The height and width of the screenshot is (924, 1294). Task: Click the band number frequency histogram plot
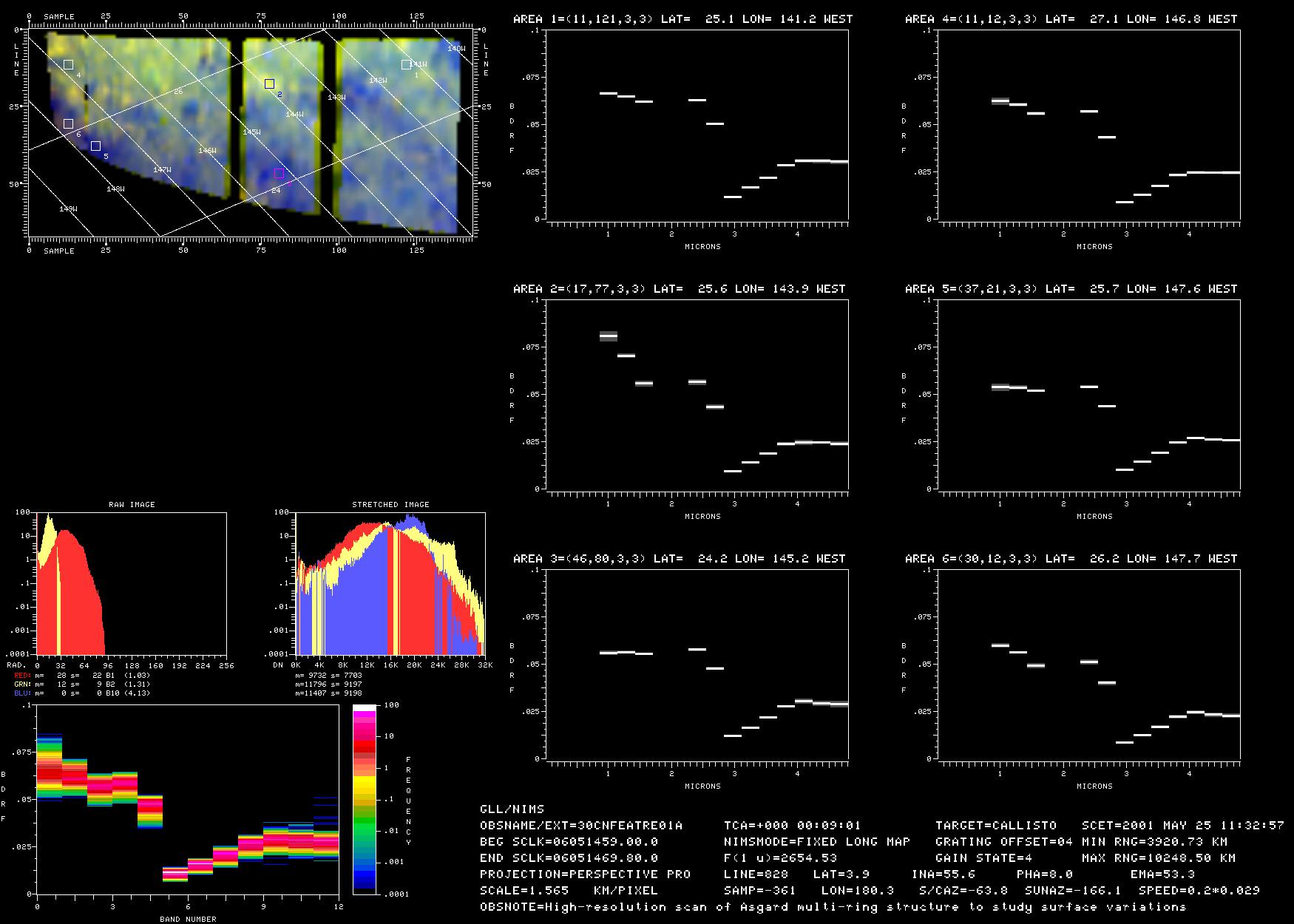tap(188, 799)
